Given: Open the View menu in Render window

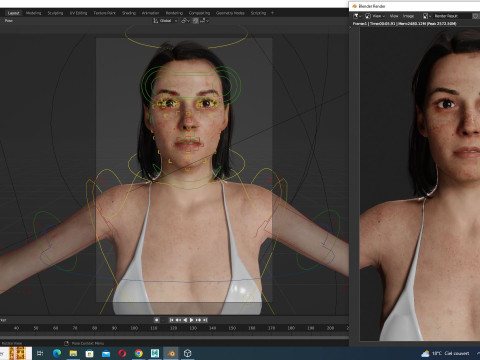Looking at the screenshot, I should tap(394, 16).
